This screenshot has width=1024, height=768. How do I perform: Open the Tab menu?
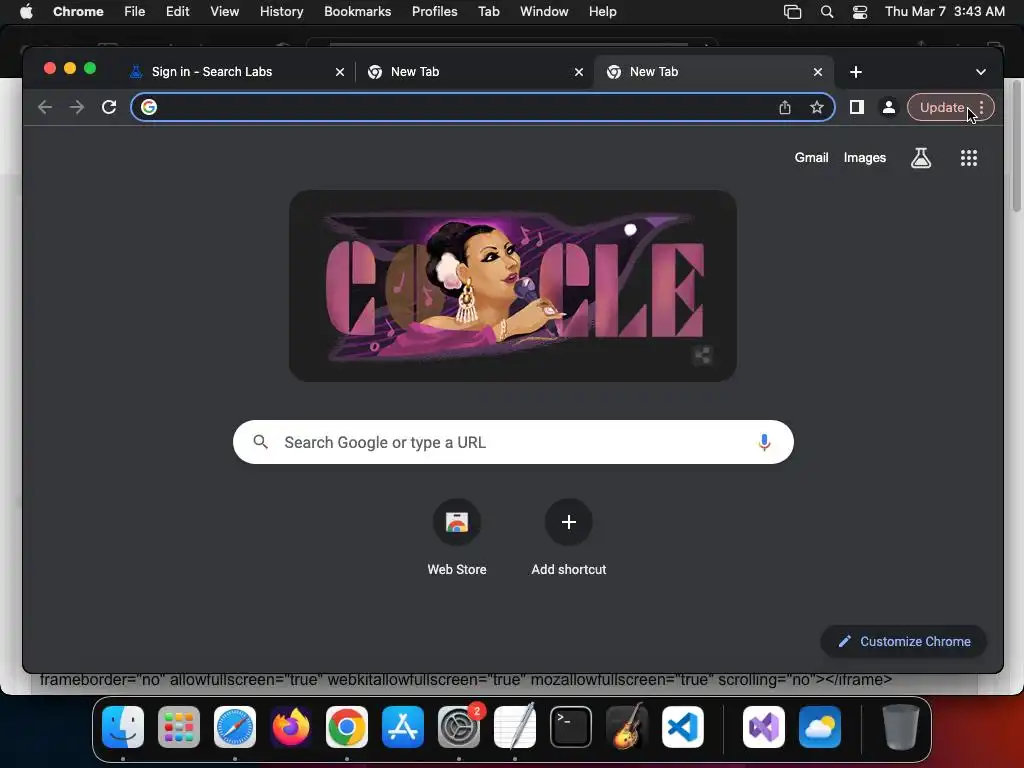488,12
